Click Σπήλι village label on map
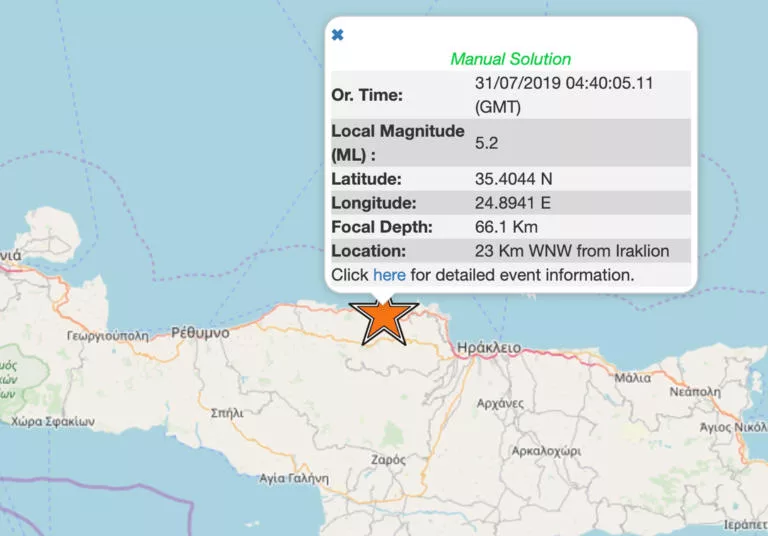Image resolution: width=768 pixels, height=536 pixels. pos(228,411)
